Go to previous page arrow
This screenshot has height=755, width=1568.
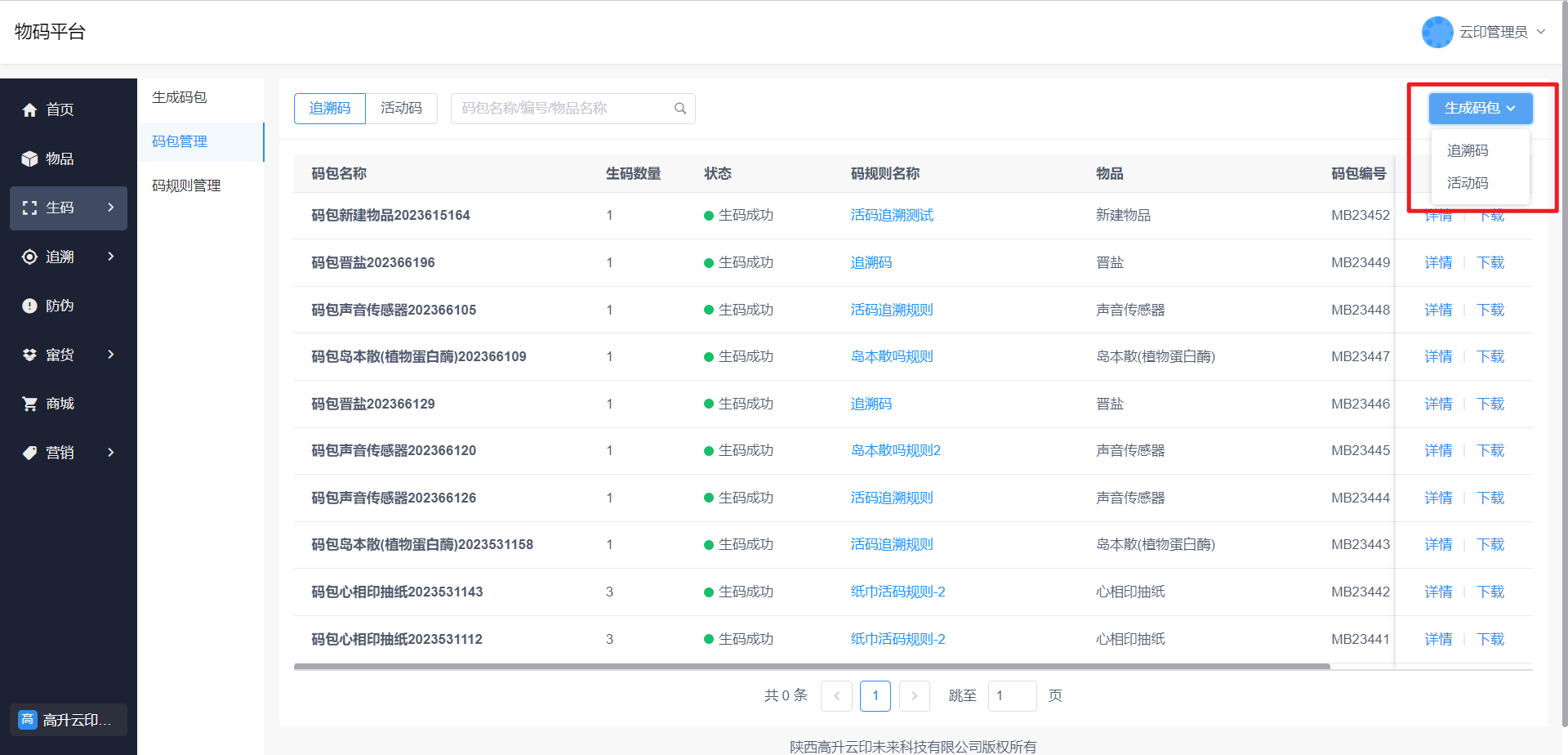(x=836, y=696)
